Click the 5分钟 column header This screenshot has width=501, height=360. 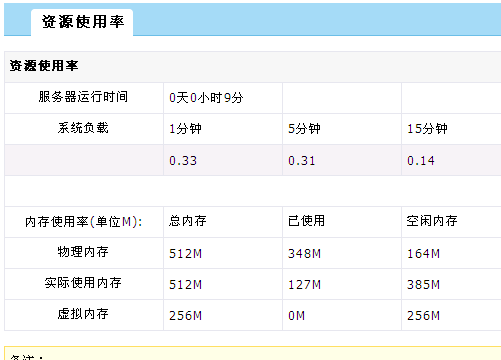click(x=304, y=129)
